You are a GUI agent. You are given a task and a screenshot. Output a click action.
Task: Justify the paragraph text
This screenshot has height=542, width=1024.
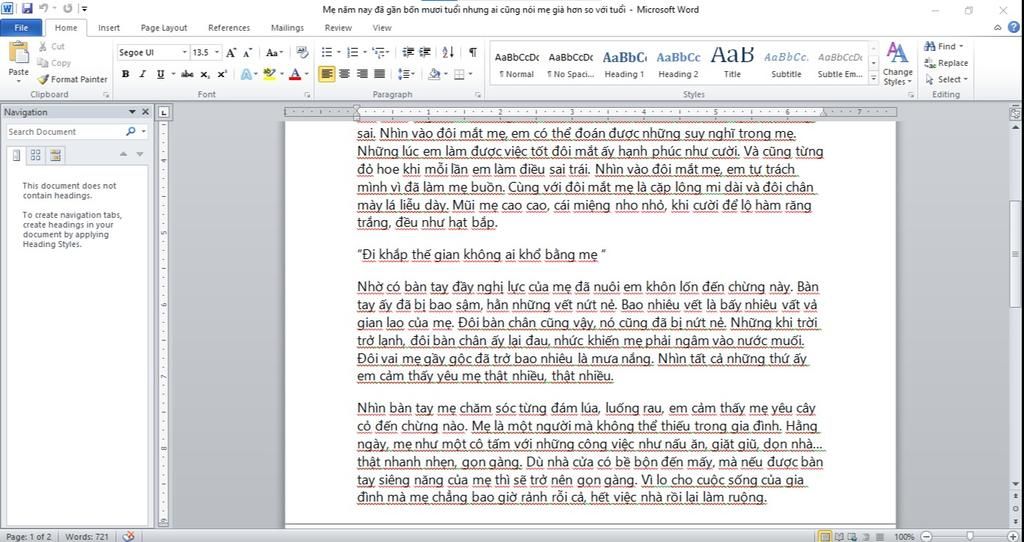click(379, 74)
